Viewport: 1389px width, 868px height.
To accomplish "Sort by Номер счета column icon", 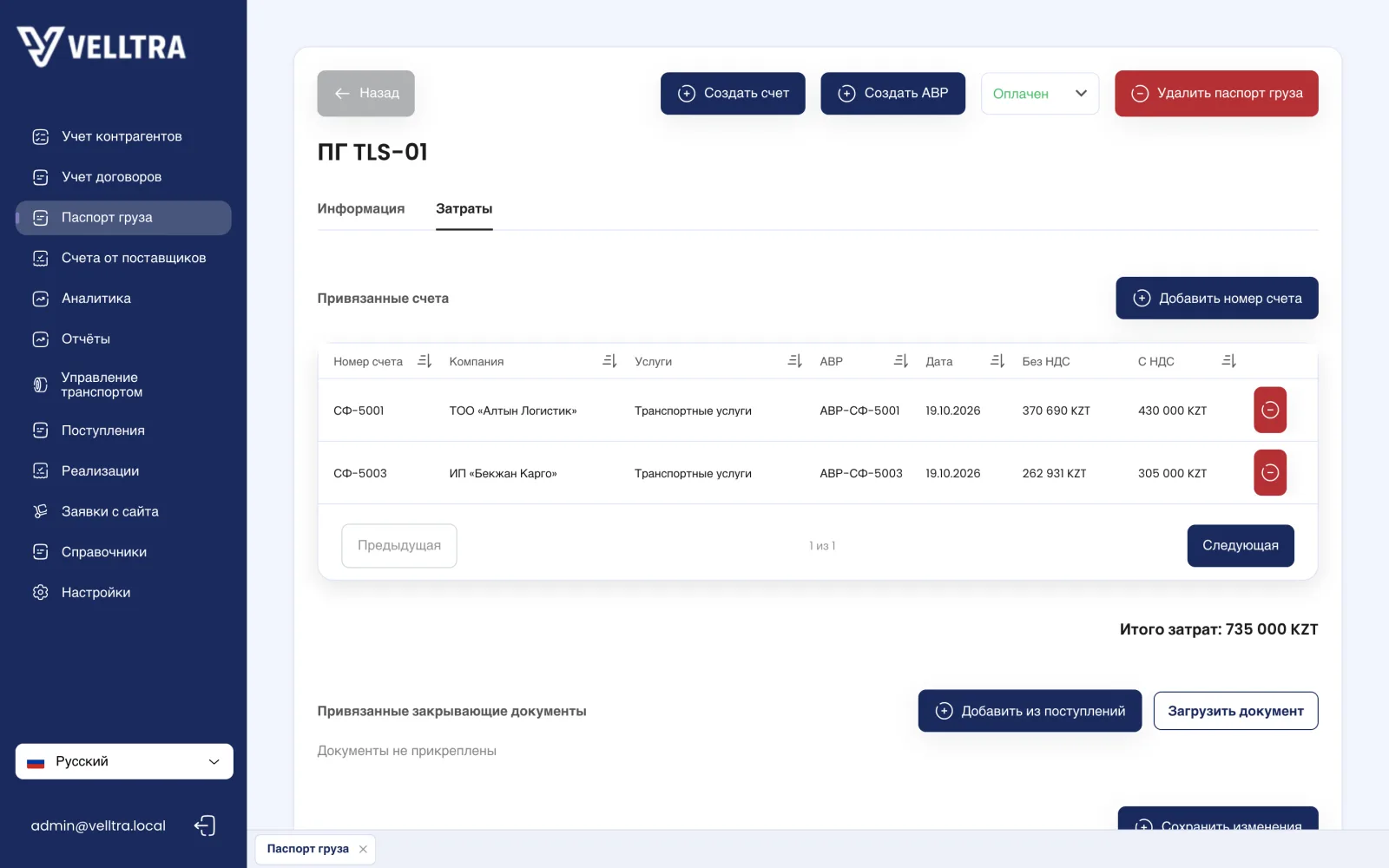I will click(x=425, y=361).
